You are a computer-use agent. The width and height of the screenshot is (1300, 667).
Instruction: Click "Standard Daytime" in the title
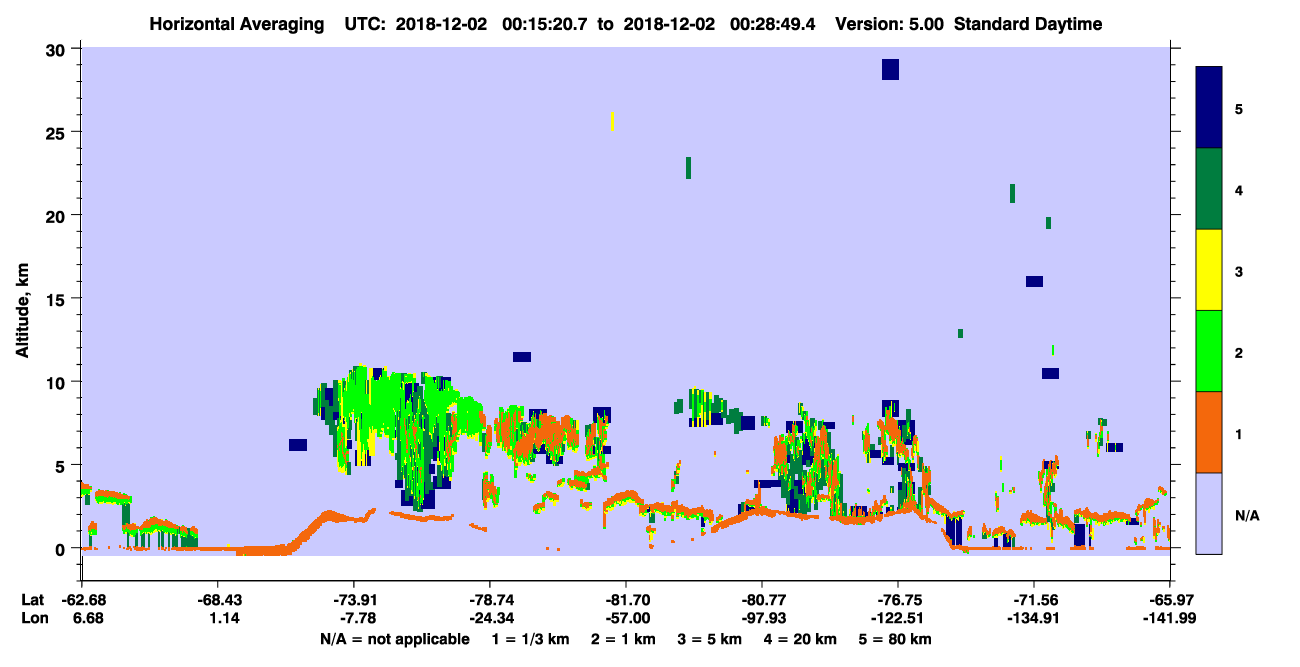(x=1027, y=24)
